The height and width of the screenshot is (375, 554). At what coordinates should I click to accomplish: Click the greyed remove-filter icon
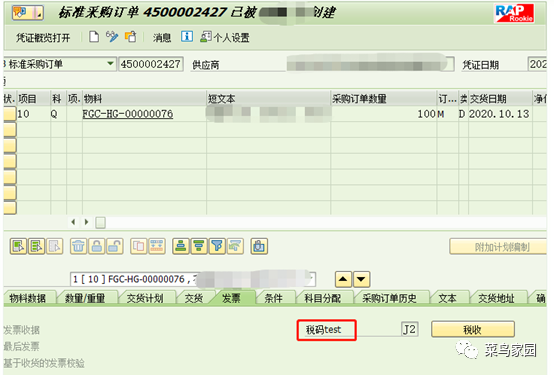235,246
